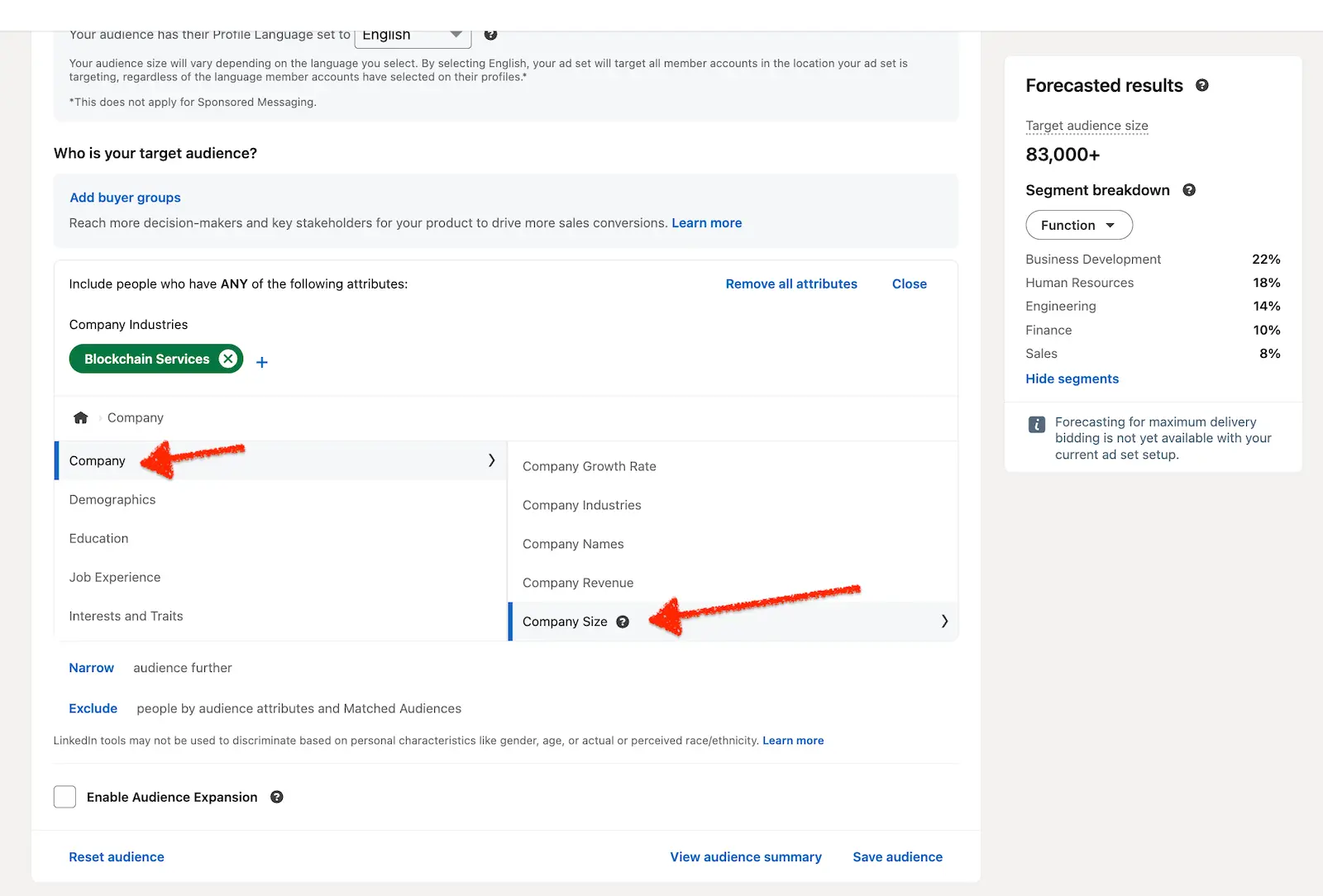This screenshot has width=1323, height=896.
Task: Click Save audience link
Action: [x=897, y=857]
